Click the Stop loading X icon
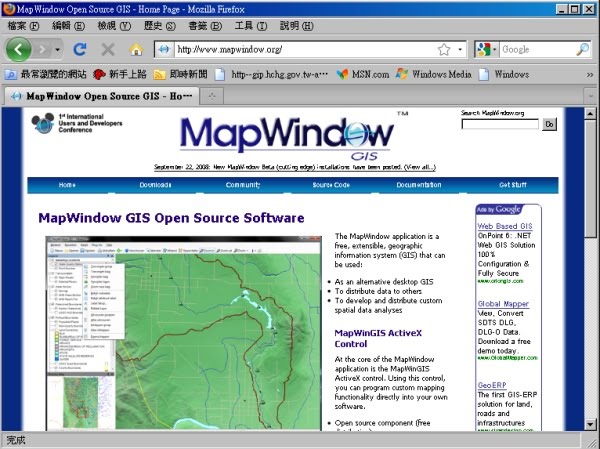This screenshot has height=449, width=600. [x=108, y=49]
